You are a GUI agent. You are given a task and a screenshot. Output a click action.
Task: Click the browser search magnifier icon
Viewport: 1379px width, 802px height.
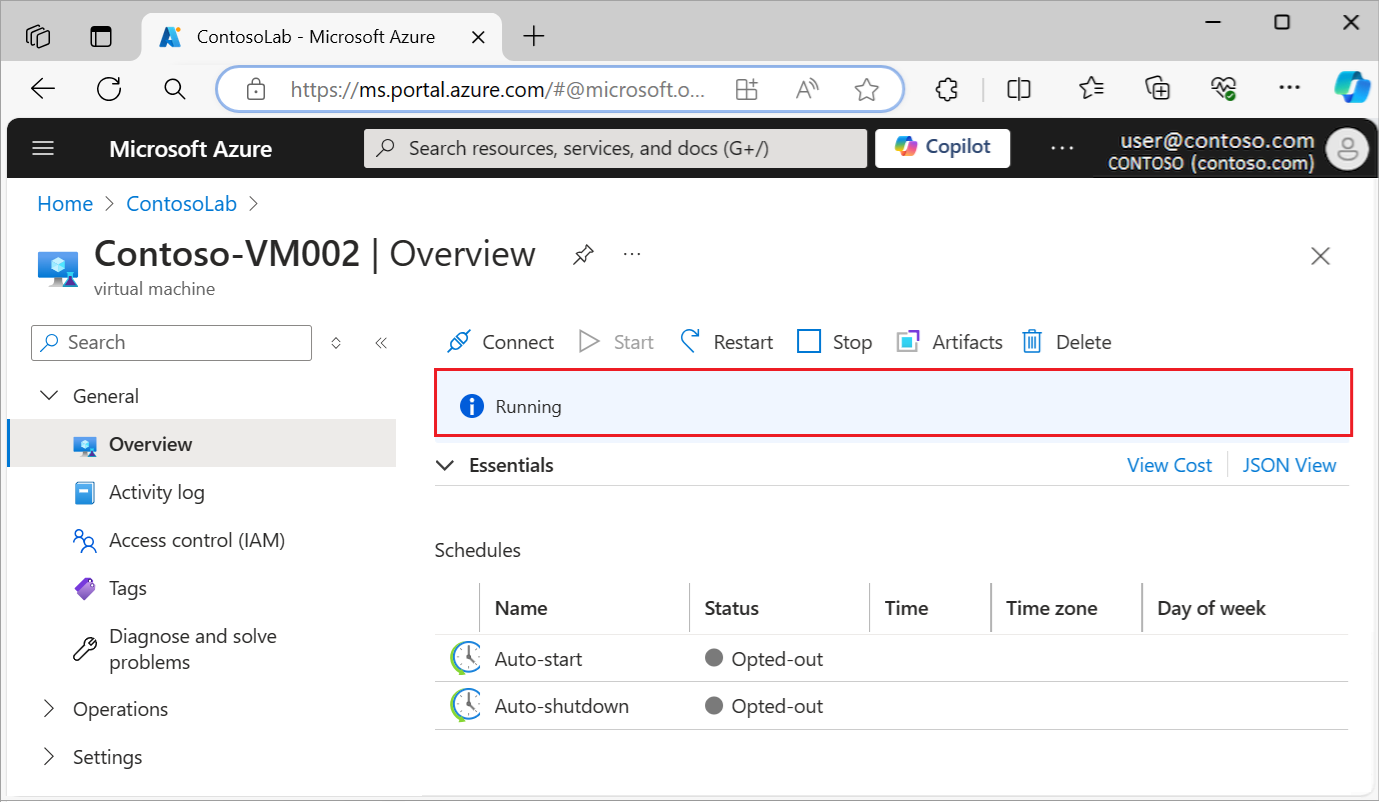[x=175, y=89]
